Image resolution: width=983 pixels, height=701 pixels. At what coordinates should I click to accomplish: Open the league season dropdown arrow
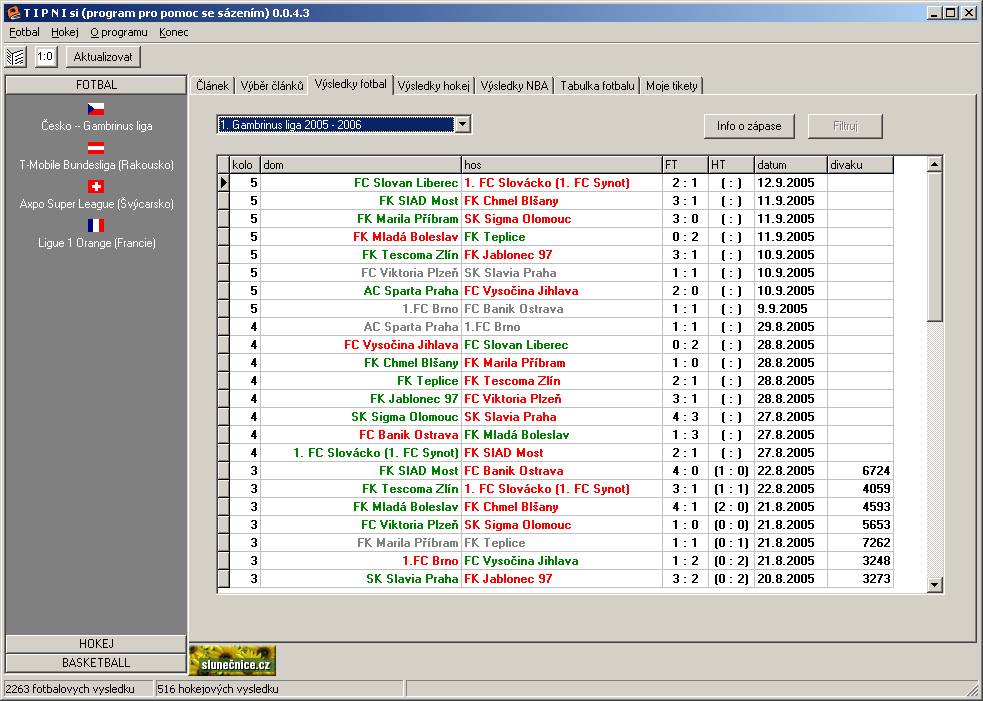[462, 125]
